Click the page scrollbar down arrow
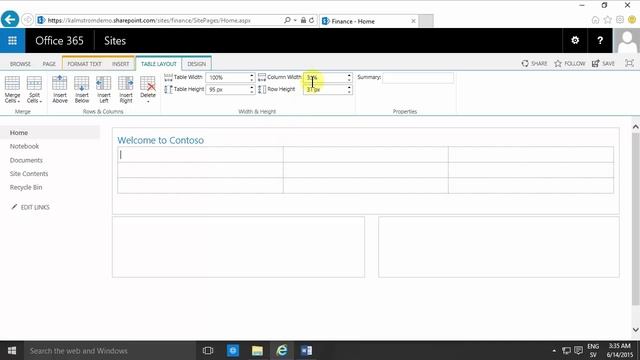The height and width of the screenshot is (360, 640). coord(636,330)
